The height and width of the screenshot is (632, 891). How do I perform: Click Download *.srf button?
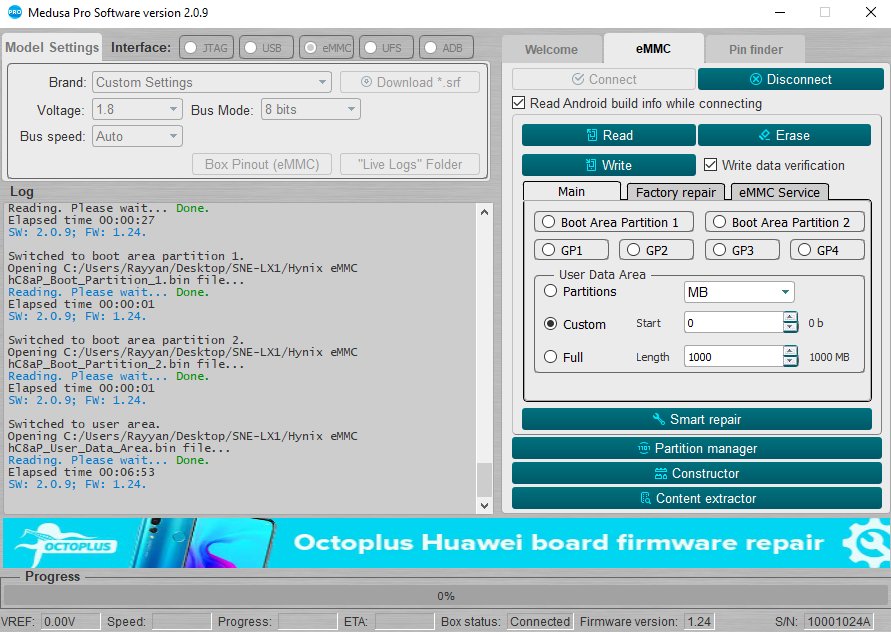tap(410, 82)
